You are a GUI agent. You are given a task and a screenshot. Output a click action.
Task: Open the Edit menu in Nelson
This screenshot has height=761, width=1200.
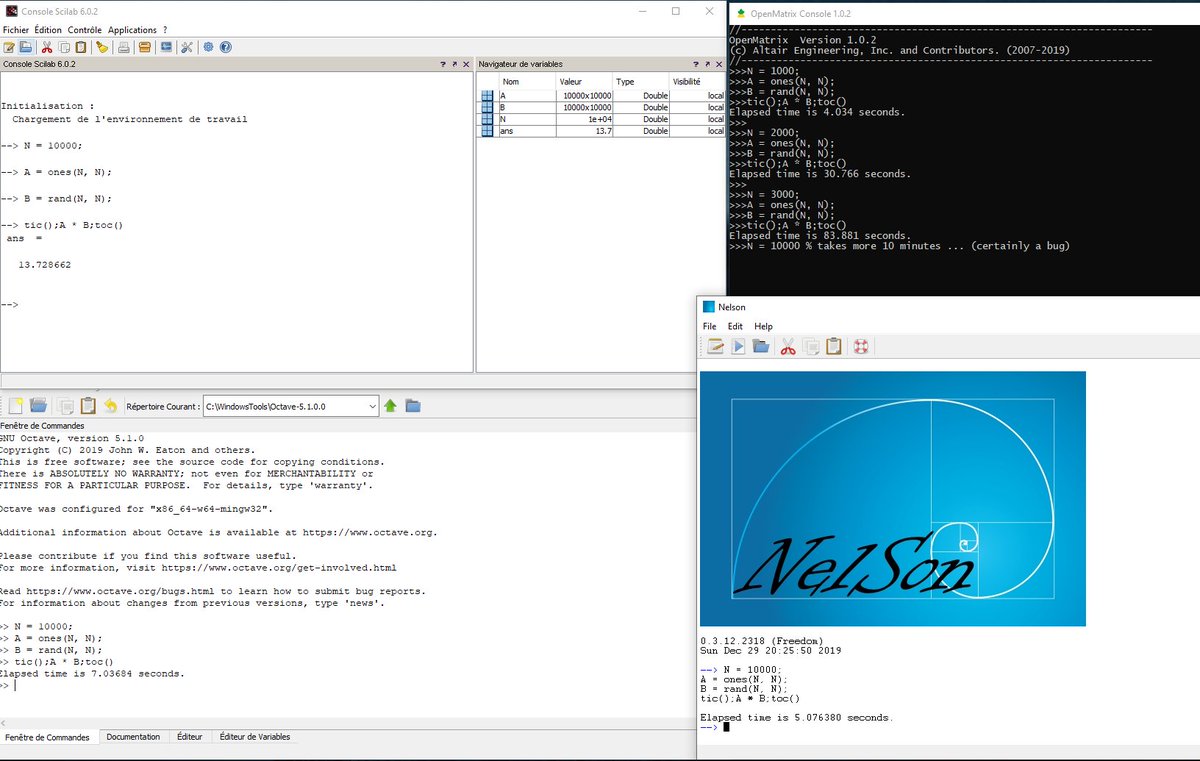click(735, 326)
